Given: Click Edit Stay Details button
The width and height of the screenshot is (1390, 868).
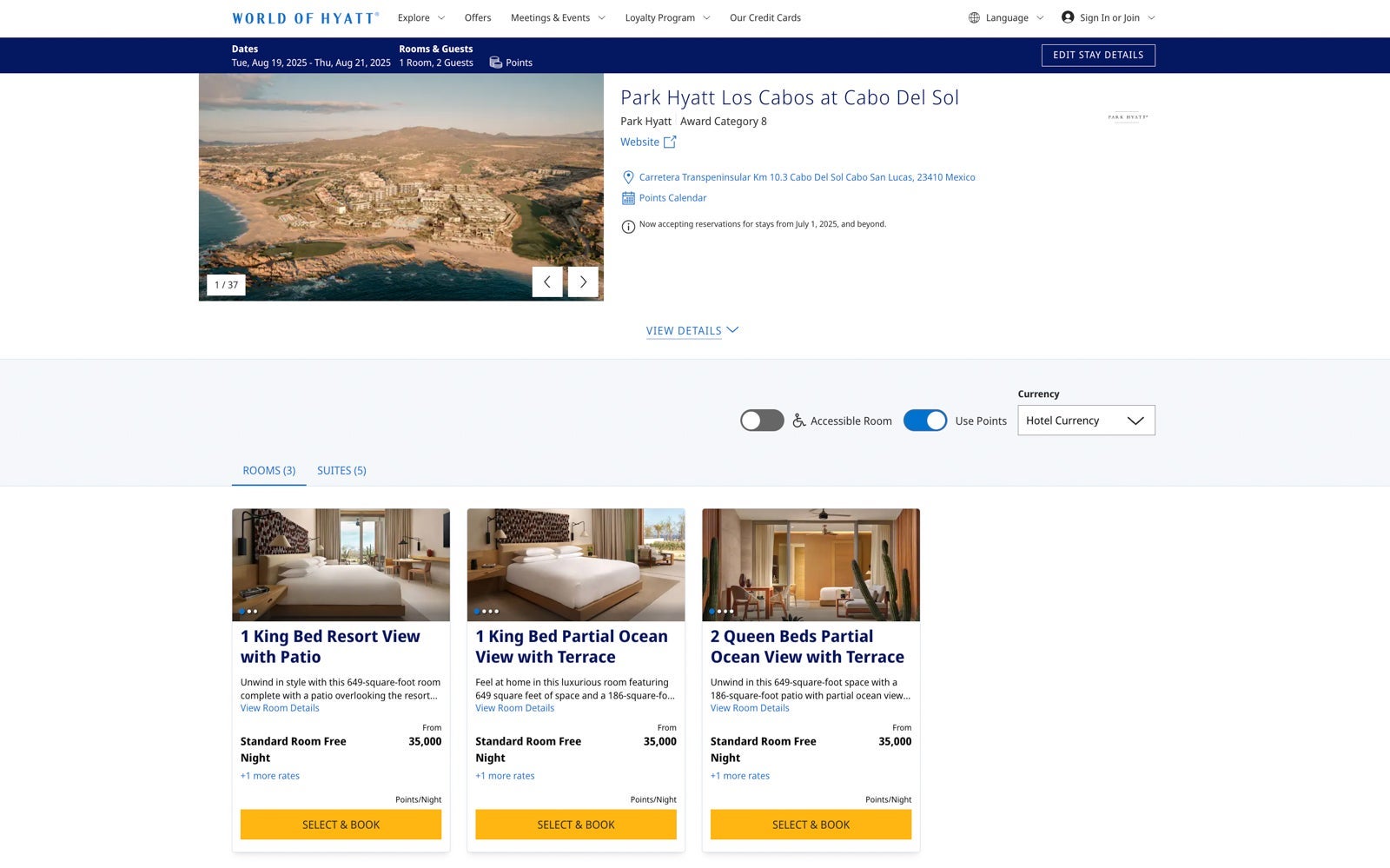Looking at the screenshot, I should tap(1098, 55).
